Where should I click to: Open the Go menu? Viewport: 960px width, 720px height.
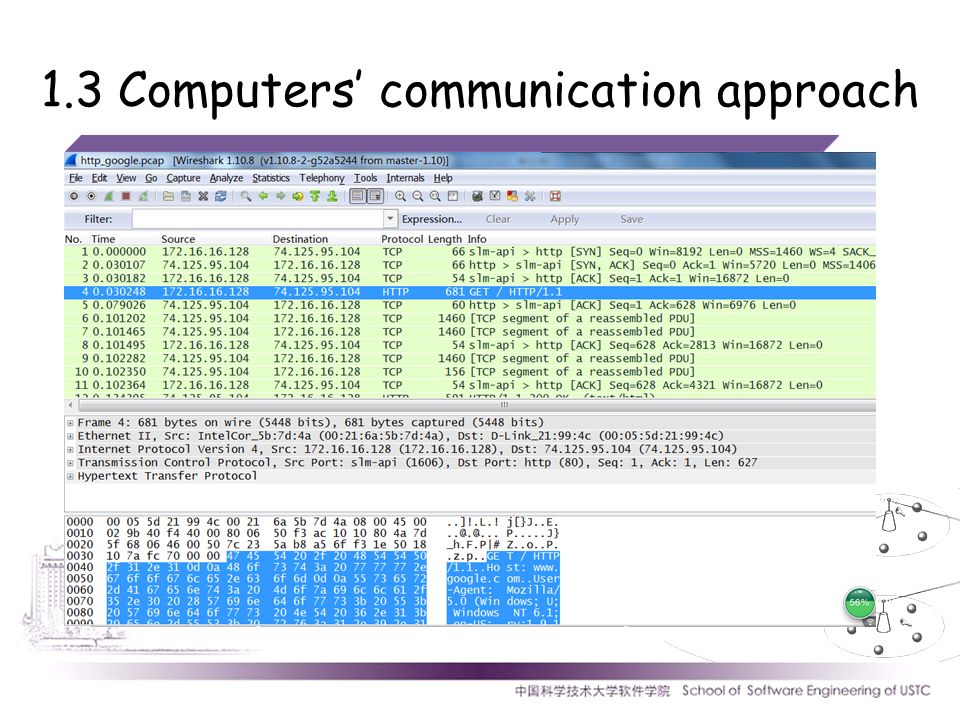(151, 178)
